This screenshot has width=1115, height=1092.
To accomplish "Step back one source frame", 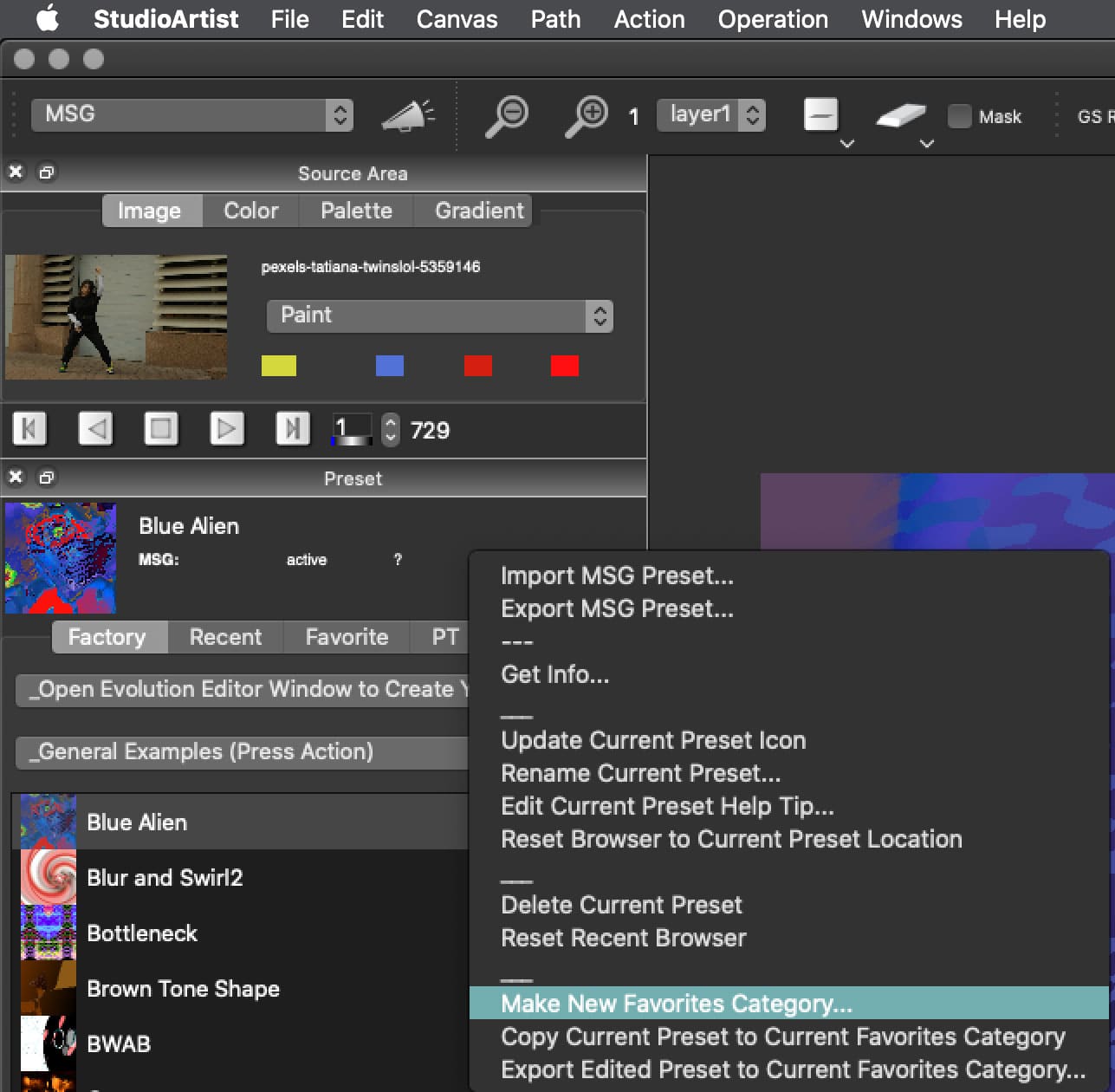I will (95, 428).
